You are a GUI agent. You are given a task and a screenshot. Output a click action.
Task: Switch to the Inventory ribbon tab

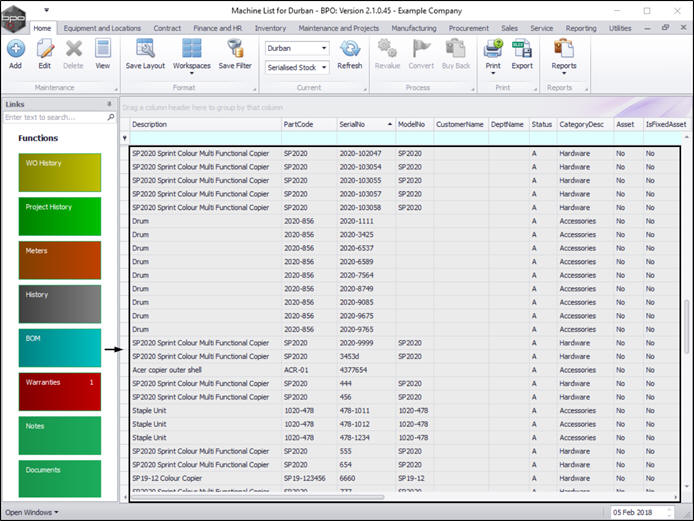click(x=270, y=29)
